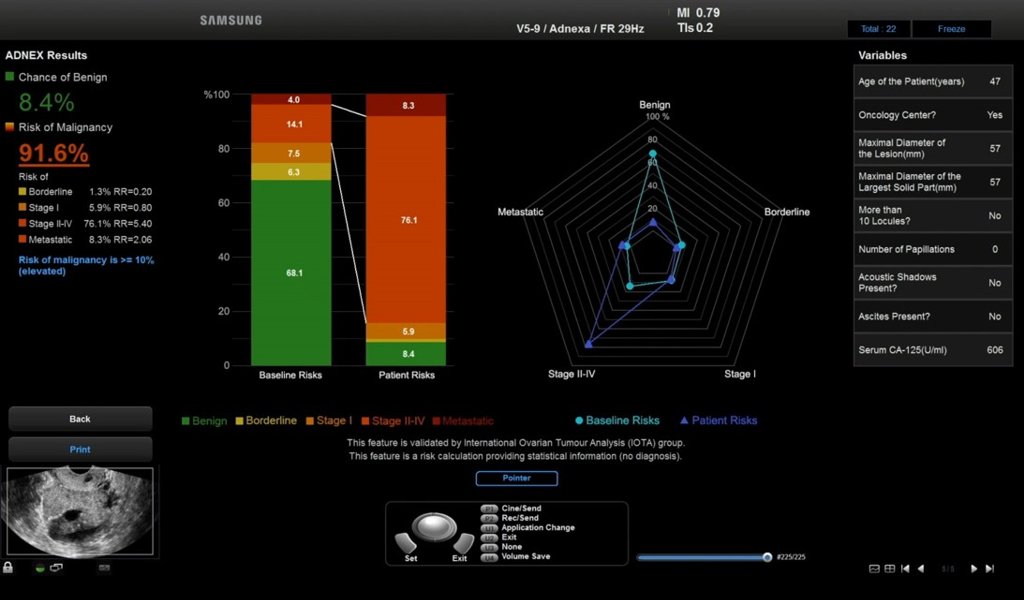
Task: Click the network connection status icon
Action: (57, 567)
